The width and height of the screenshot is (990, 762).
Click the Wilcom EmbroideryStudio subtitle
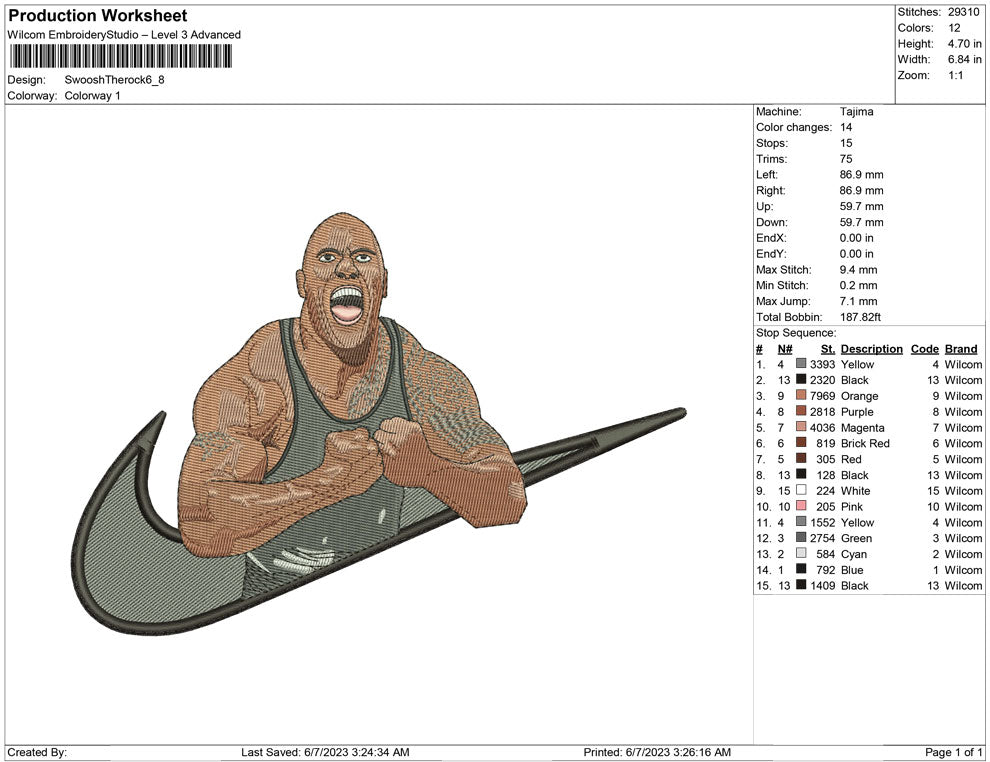pyautogui.click(x=124, y=35)
